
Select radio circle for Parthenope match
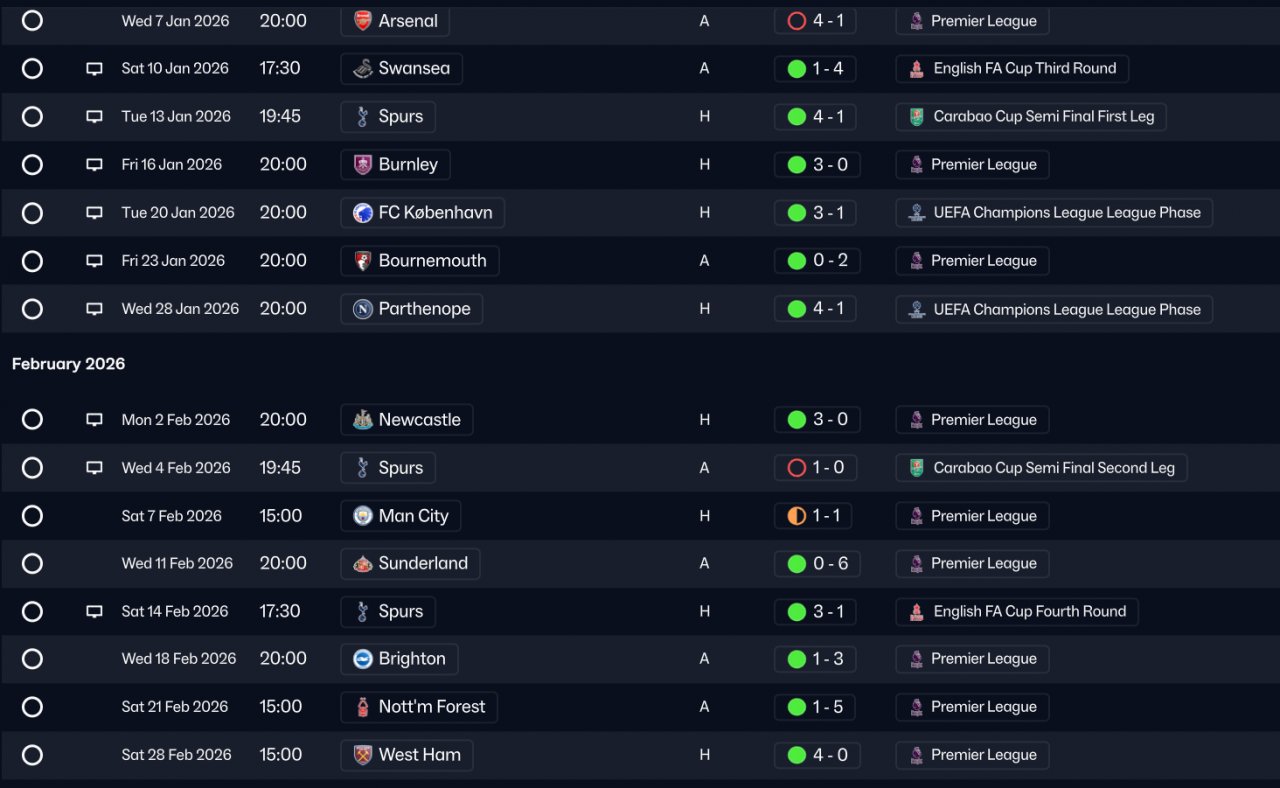(32, 309)
